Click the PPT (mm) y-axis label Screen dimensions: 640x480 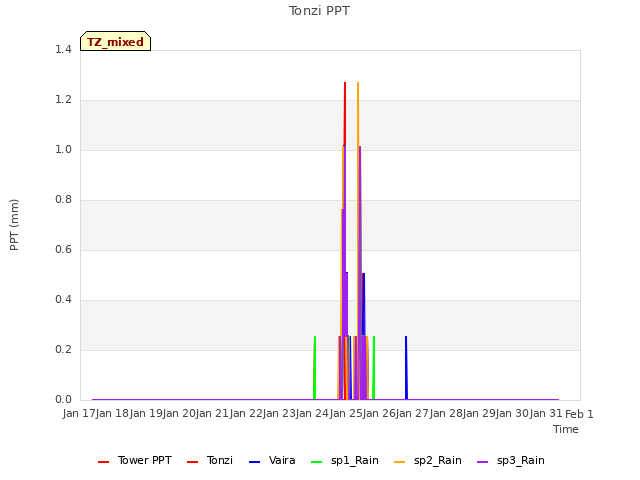click(14, 225)
